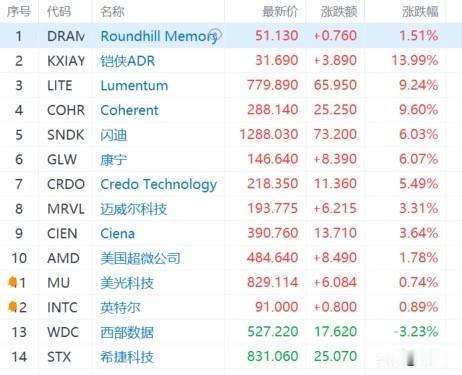
Task: Click the 名称 column header
Action: [112, 12]
